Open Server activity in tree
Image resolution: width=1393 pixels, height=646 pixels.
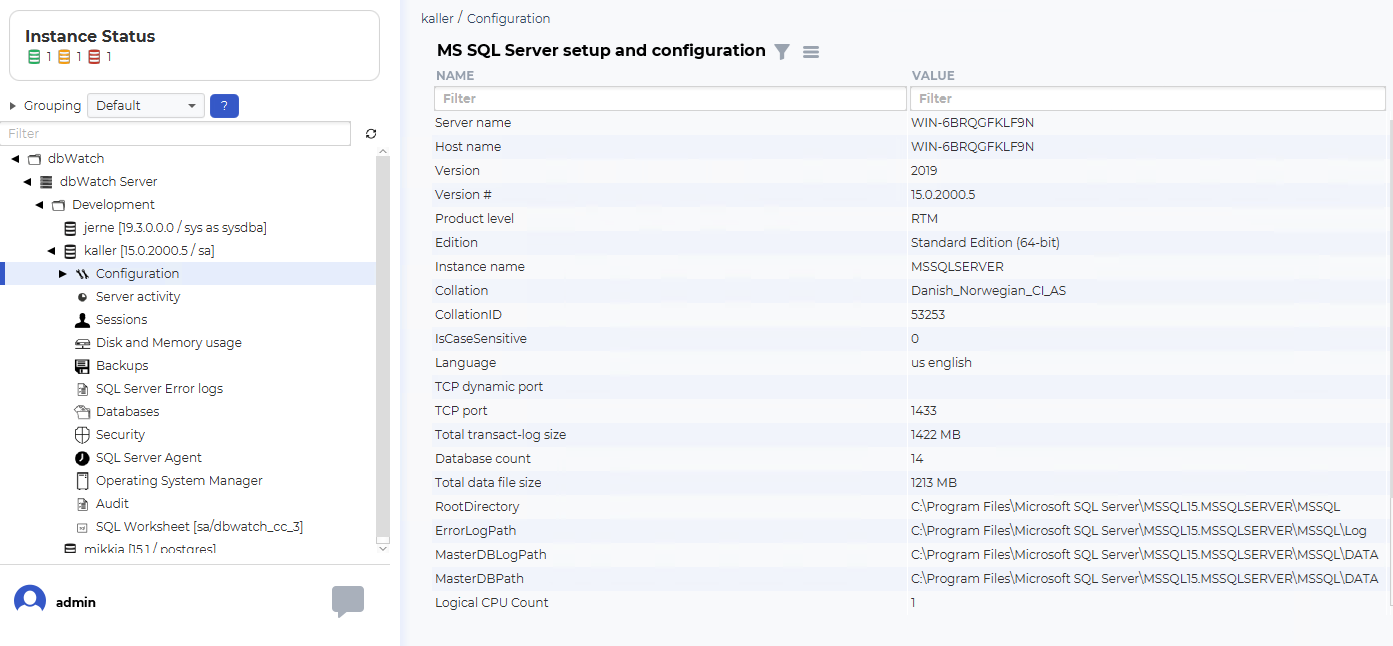coord(138,297)
